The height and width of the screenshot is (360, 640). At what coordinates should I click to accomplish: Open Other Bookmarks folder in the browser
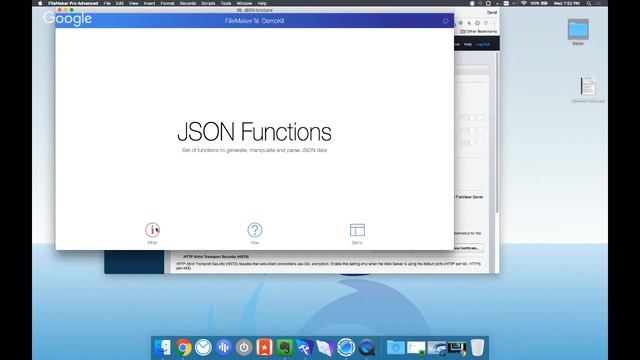479,31
